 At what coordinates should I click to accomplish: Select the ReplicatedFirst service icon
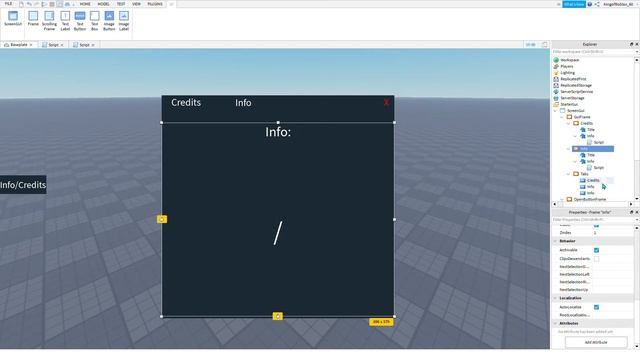556,79
